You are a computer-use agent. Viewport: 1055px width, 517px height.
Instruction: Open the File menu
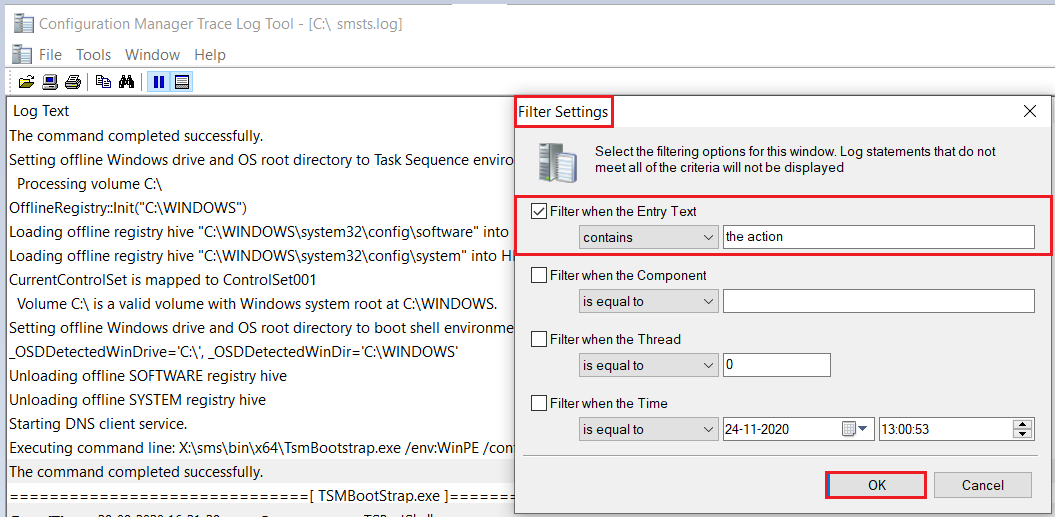click(x=50, y=55)
